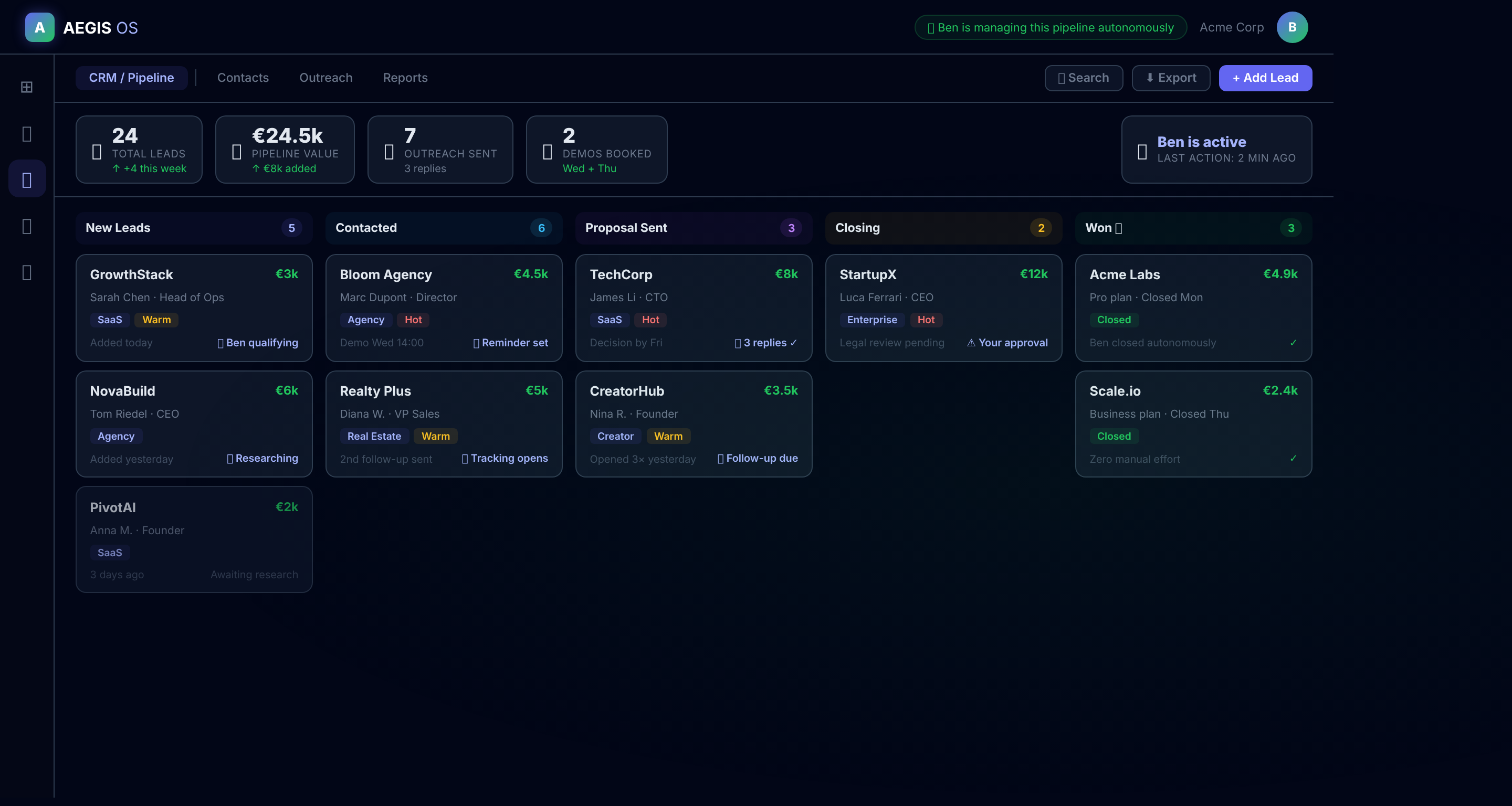The width and height of the screenshot is (1512, 806).
Task: Click the green B avatar gradient circle
Action: pos(1292,27)
